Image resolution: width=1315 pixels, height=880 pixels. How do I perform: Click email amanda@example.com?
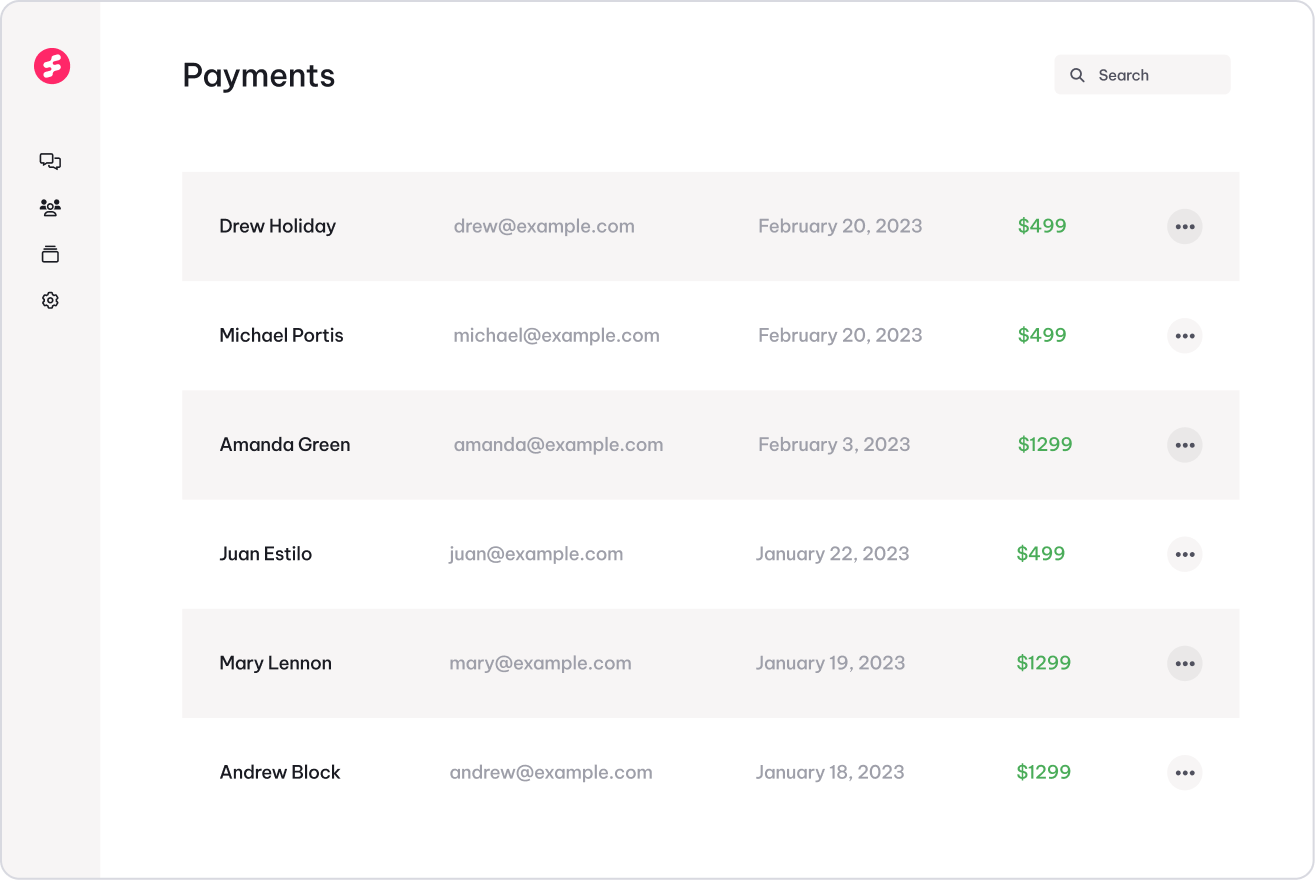point(558,445)
